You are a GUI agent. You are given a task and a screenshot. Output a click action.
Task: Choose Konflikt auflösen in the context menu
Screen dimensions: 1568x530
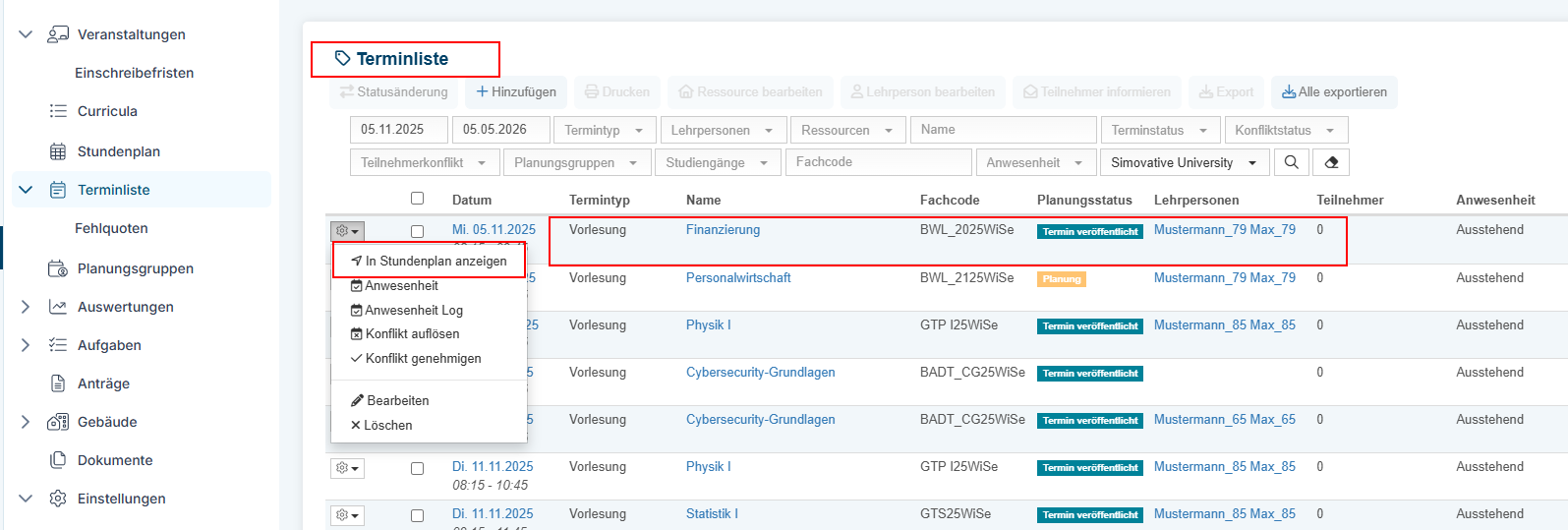tap(405, 334)
